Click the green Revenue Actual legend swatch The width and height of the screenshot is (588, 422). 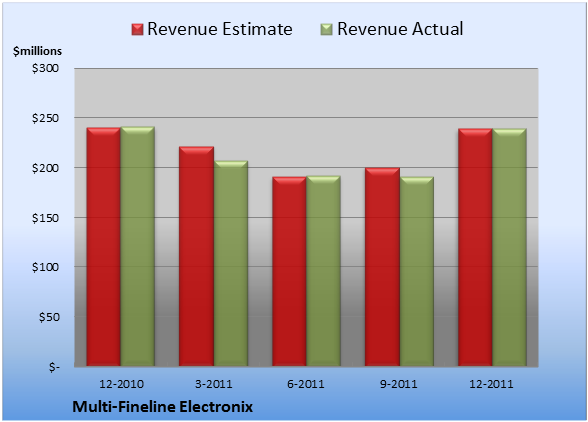pos(327,29)
